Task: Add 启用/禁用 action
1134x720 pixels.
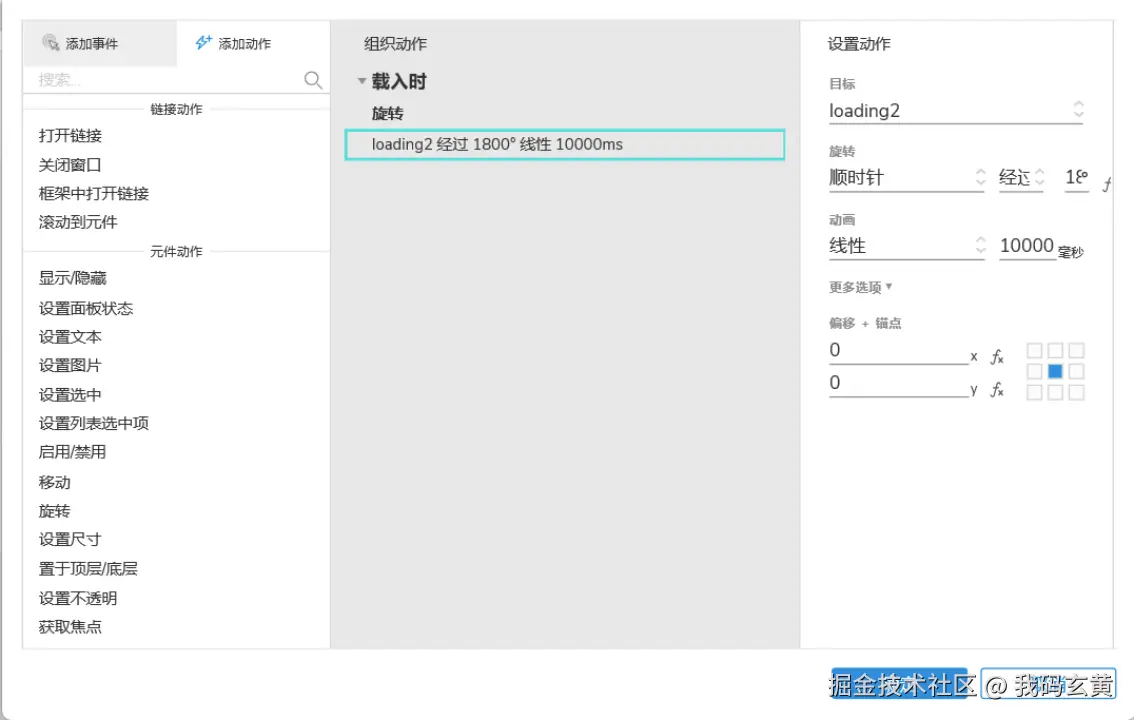Action: pyautogui.click(x=72, y=453)
